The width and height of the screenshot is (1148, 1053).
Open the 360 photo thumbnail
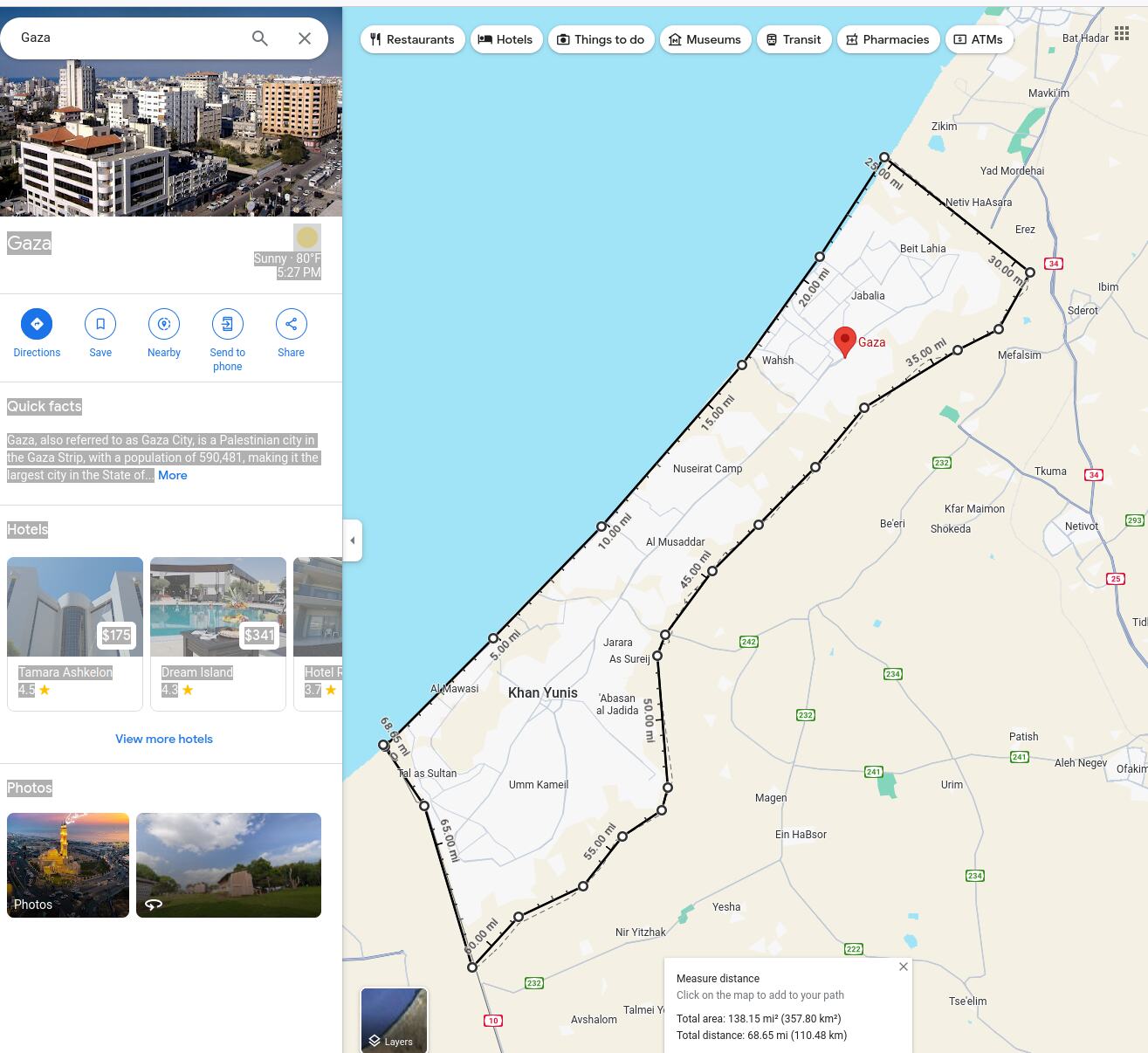click(x=229, y=865)
